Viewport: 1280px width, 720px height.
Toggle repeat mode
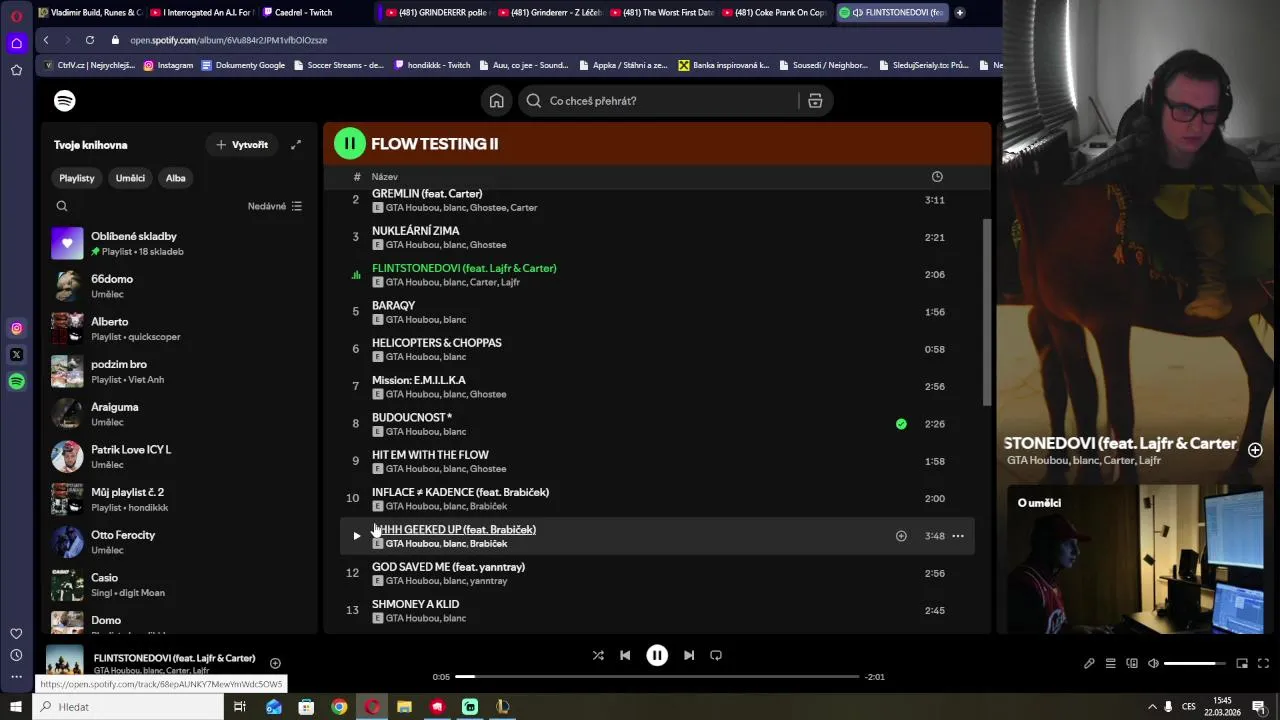pos(716,655)
